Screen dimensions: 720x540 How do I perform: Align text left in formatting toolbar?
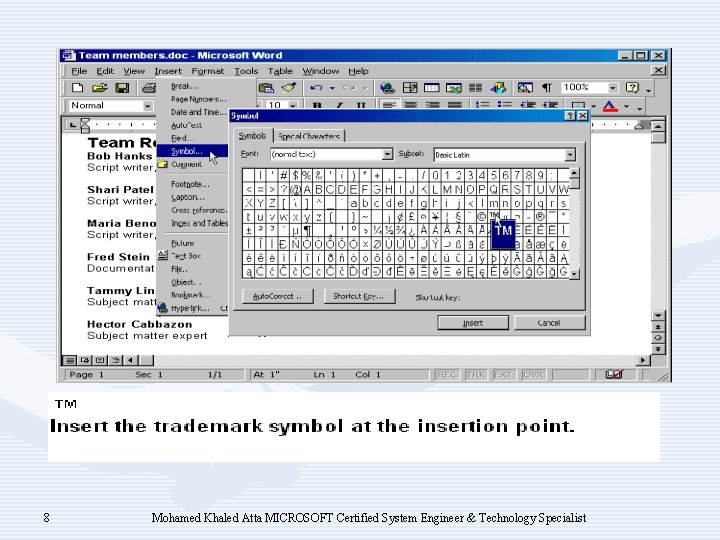[388, 106]
